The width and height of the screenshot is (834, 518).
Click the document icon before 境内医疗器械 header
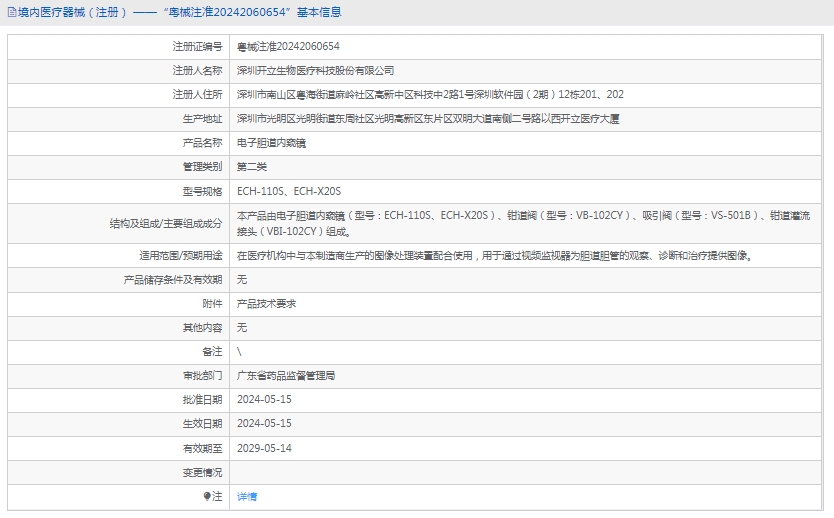tap(10, 13)
